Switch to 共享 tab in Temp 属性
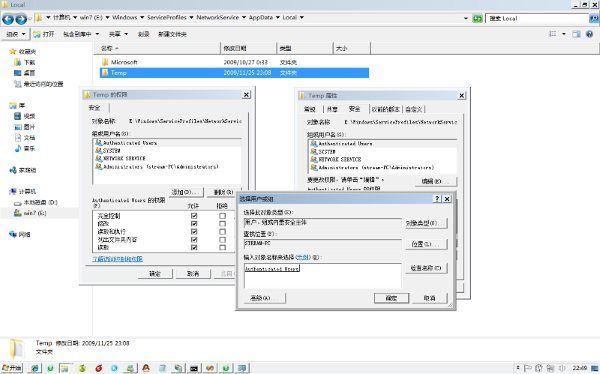Screen dimensions: 600x374 tap(333, 109)
